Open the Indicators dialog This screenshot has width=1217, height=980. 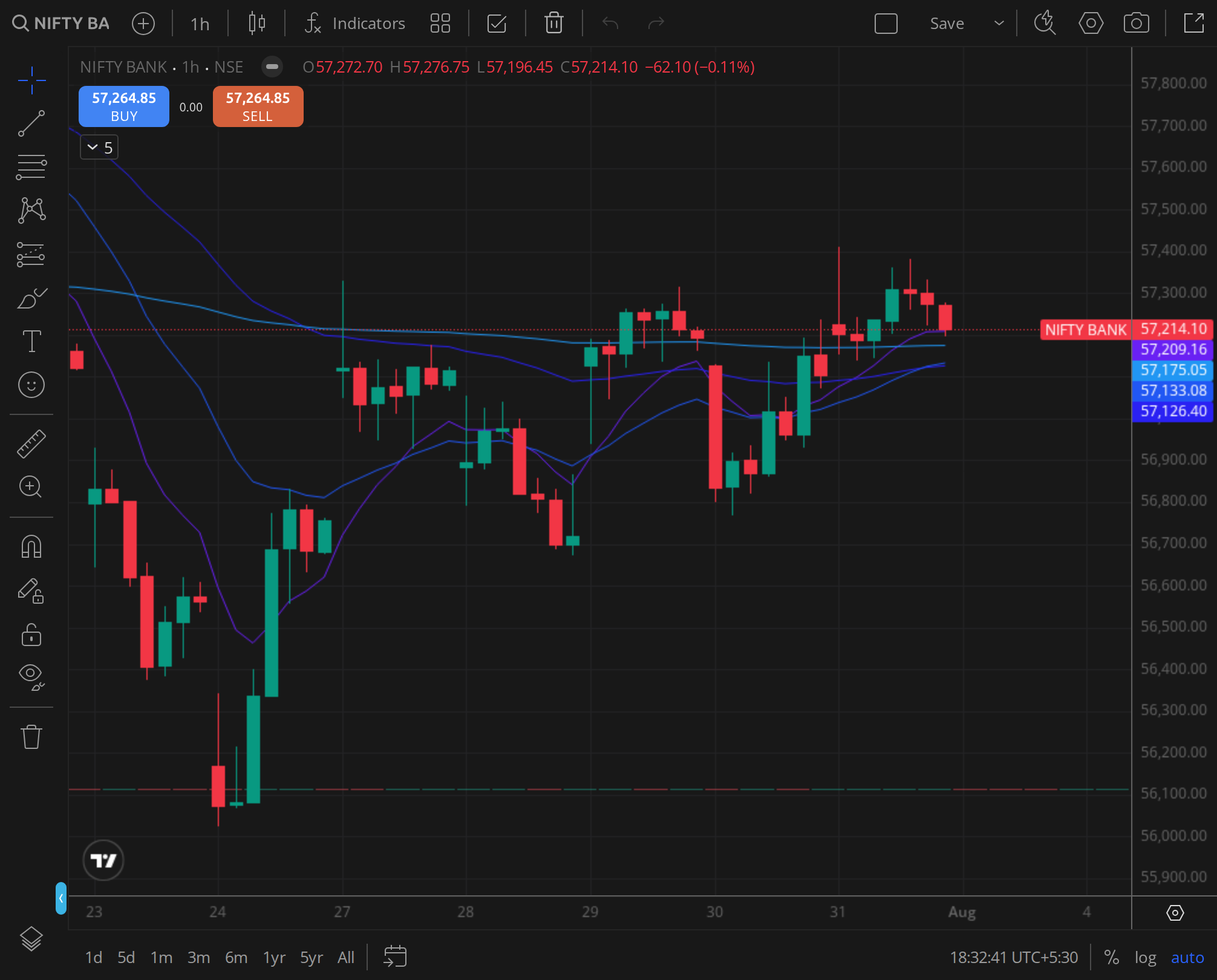click(354, 24)
